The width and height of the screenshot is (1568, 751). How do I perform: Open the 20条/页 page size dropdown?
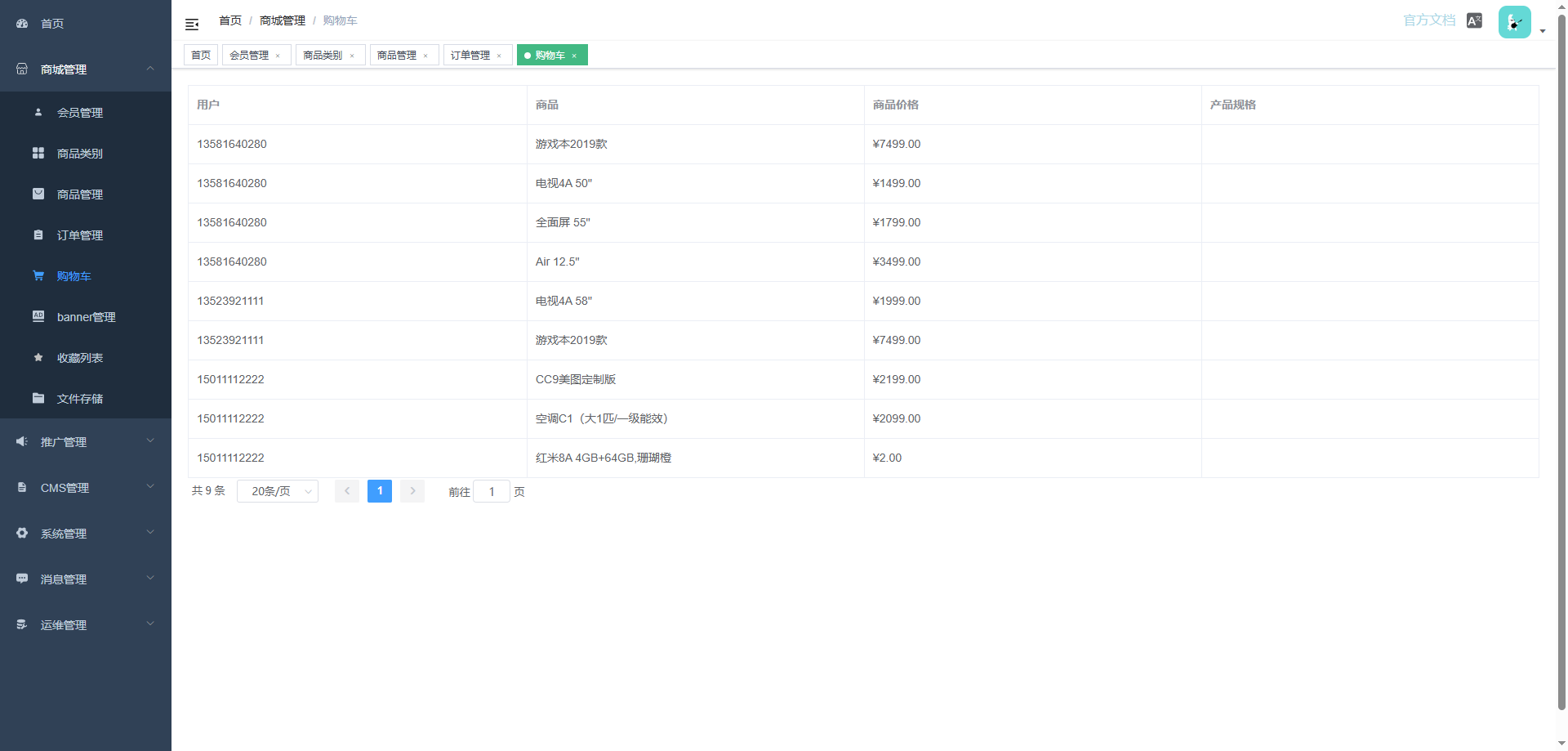coord(278,491)
